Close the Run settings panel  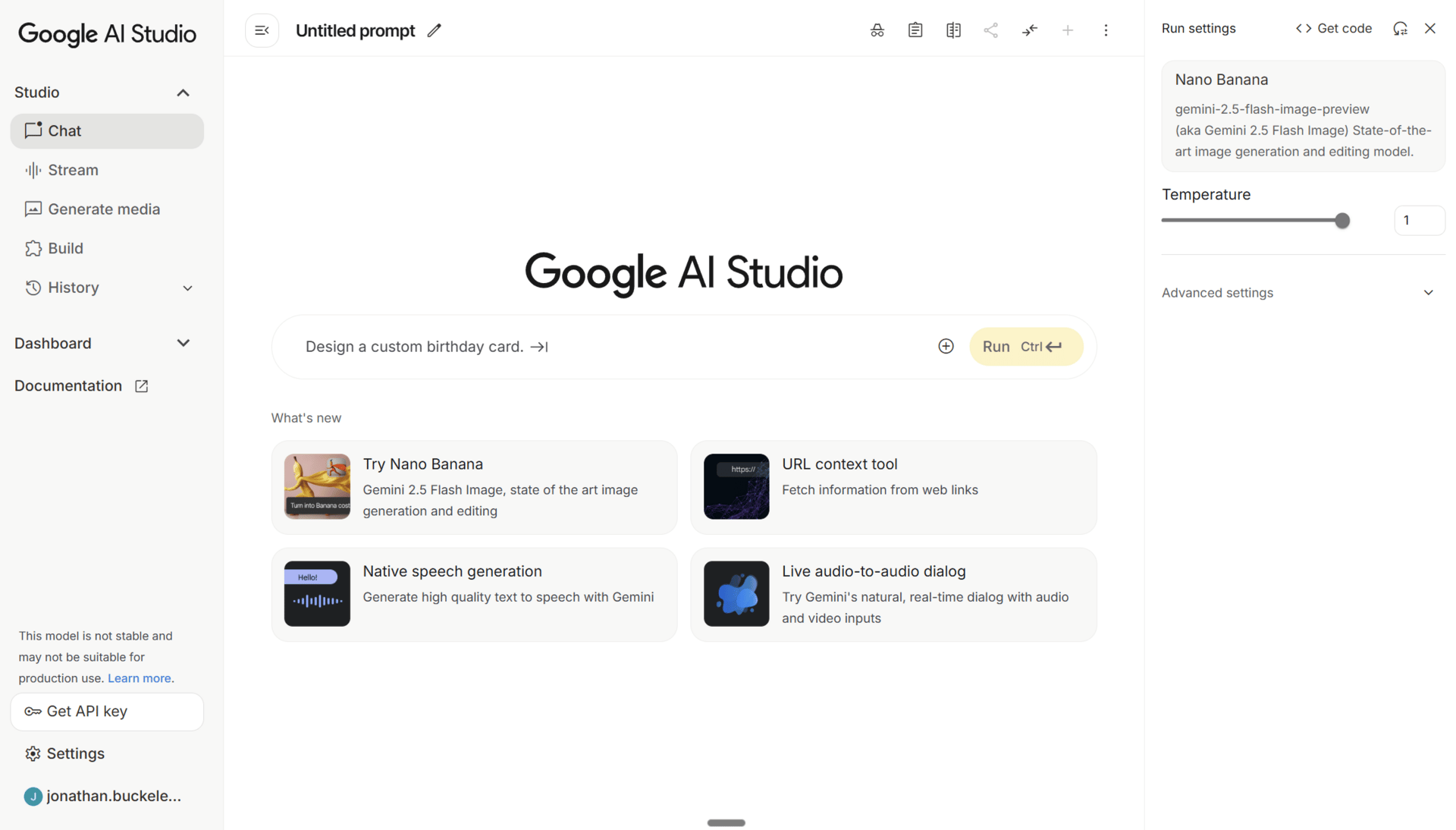[x=1430, y=29]
